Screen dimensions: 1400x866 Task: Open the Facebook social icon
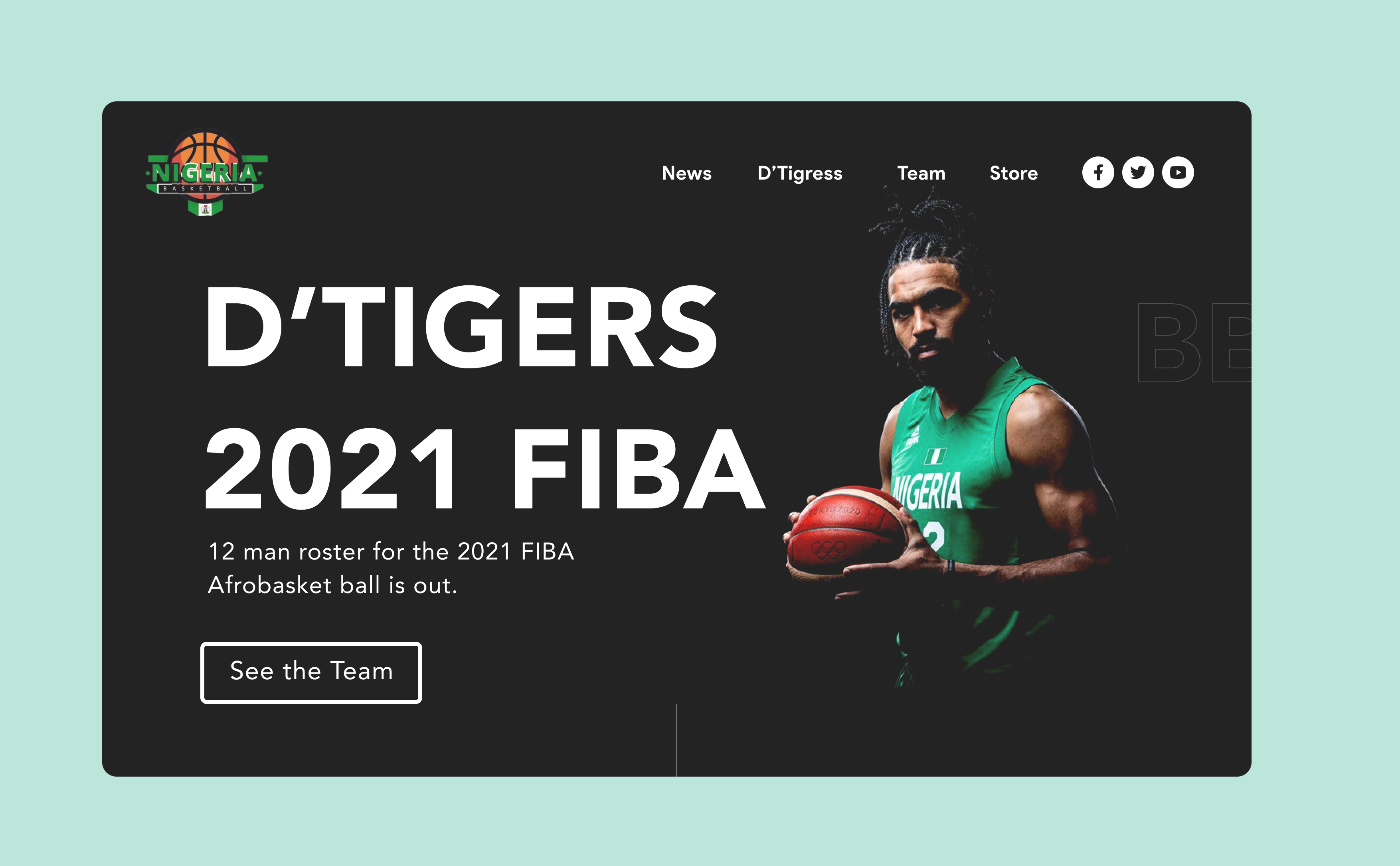coord(1097,172)
